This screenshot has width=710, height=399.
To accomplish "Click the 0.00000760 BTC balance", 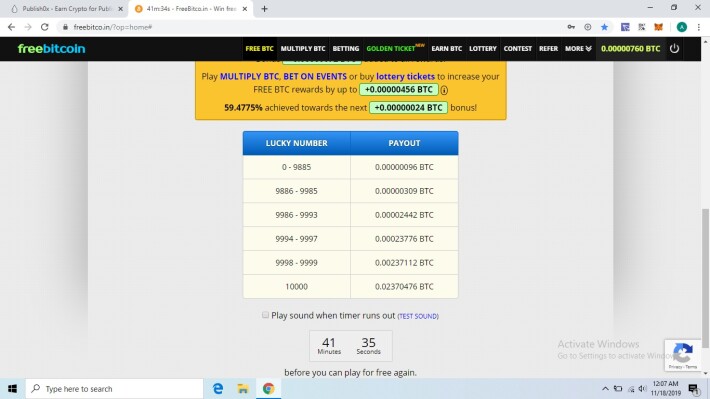I will pyautogui.click(x=630, y=48).
